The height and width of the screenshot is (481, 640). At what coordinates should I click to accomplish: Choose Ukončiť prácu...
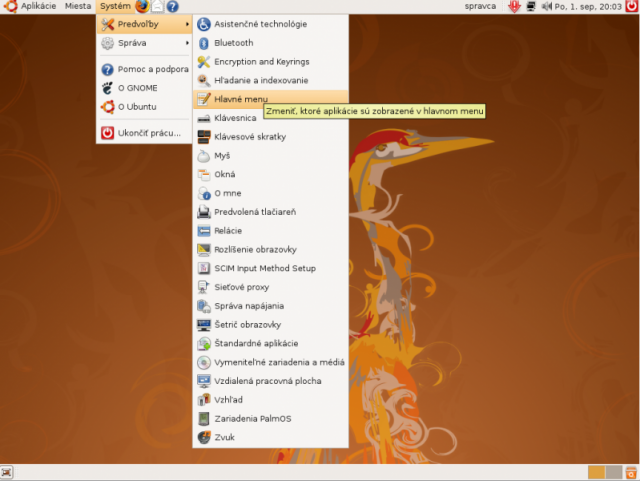point(144,133)
